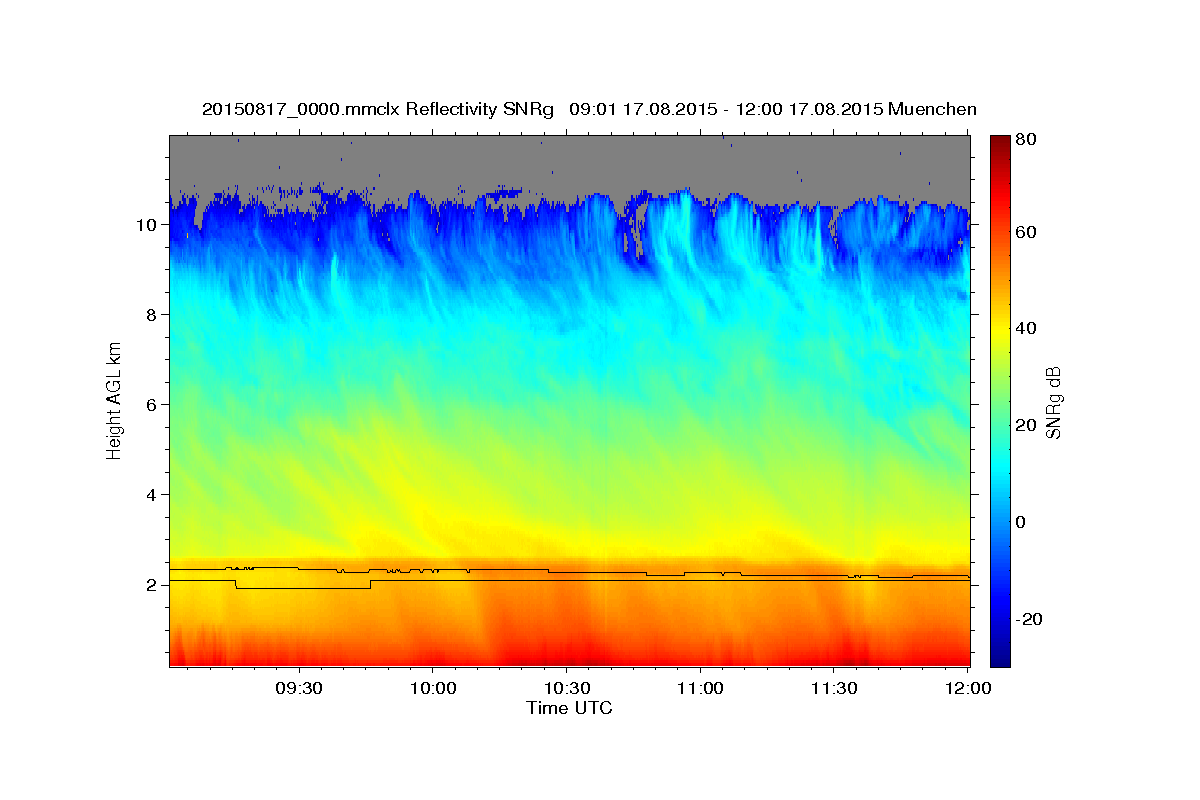Click the height tick label 10
The height and width of the screenshot is (800, 1200).
(x=147, y=225)
